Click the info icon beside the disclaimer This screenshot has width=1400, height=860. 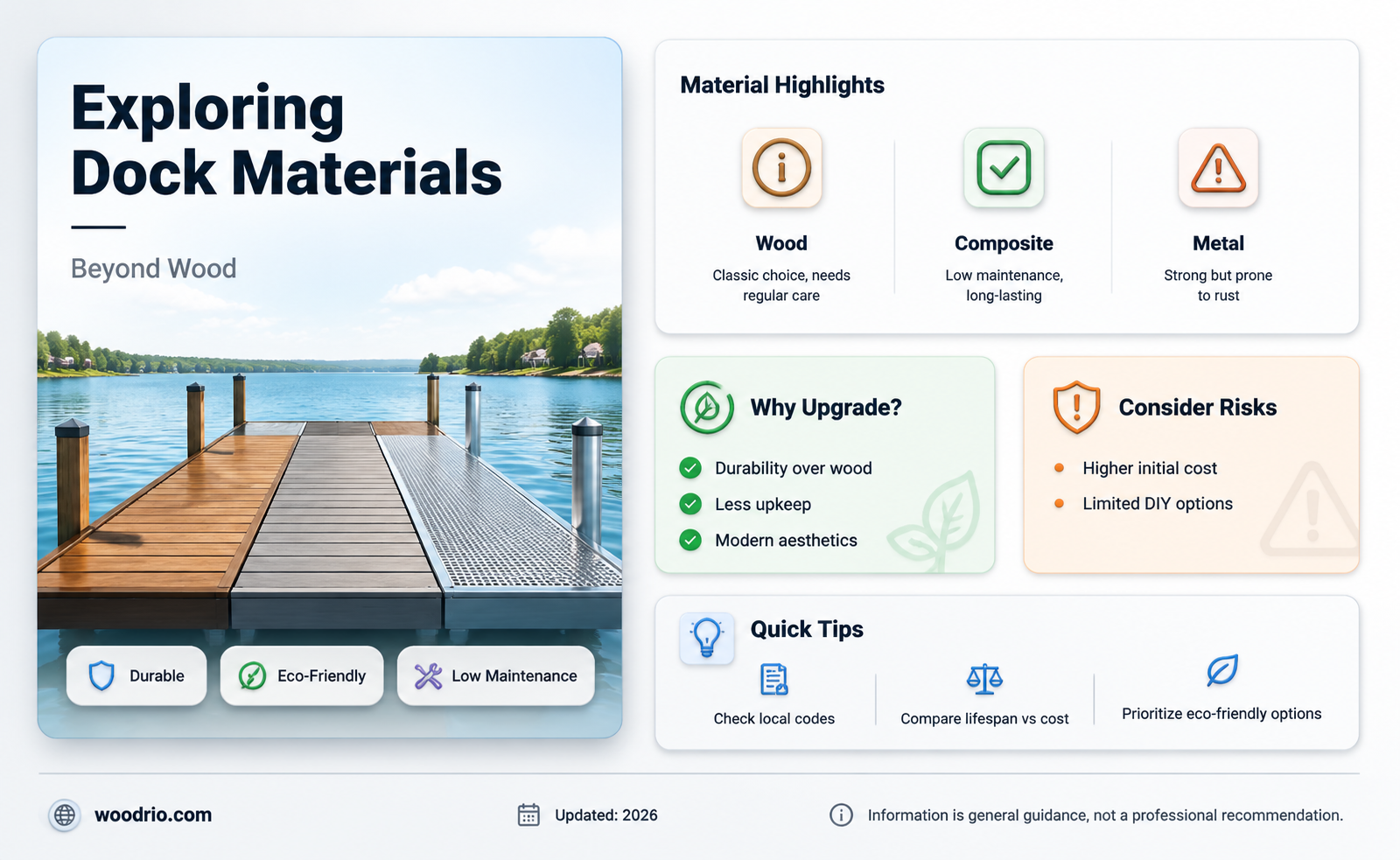[x=841, y=815]
